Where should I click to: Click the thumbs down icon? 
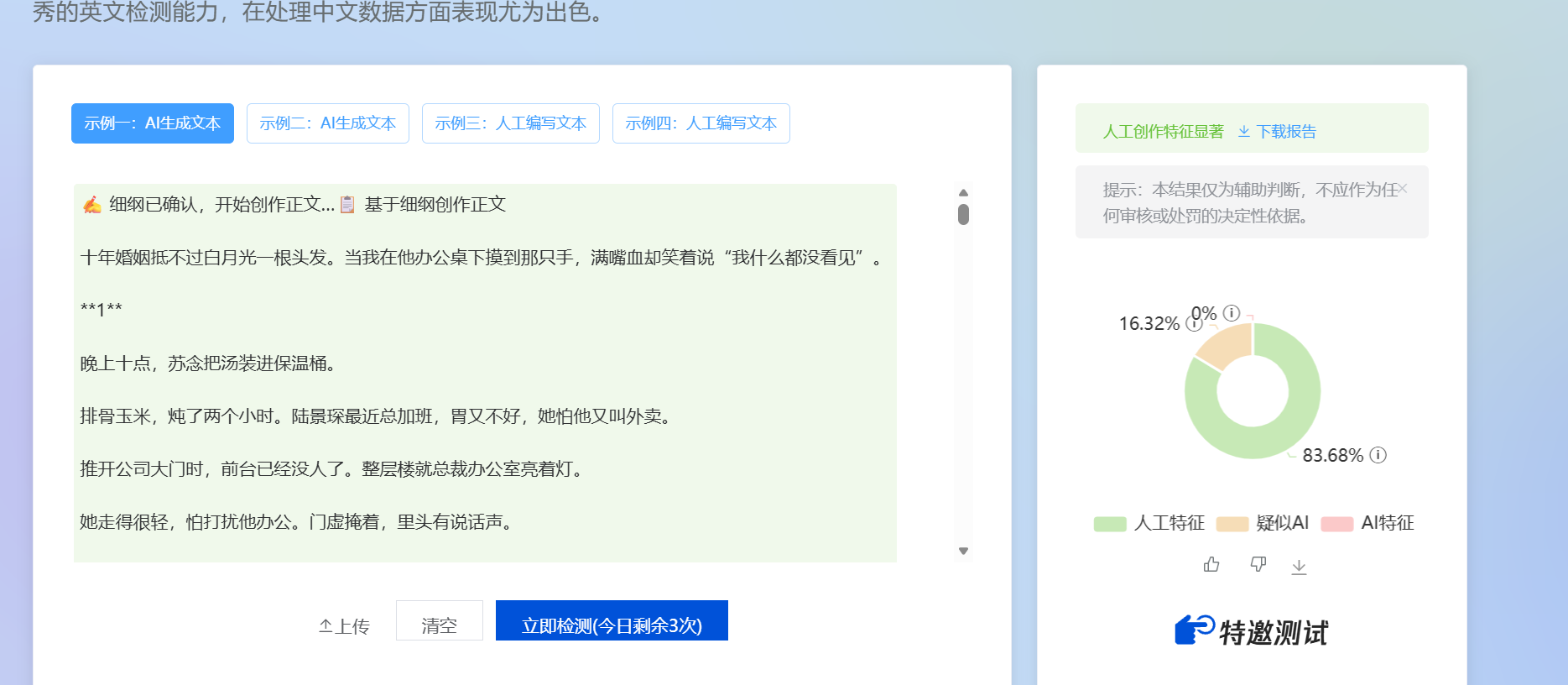(x=1258, y=564)
